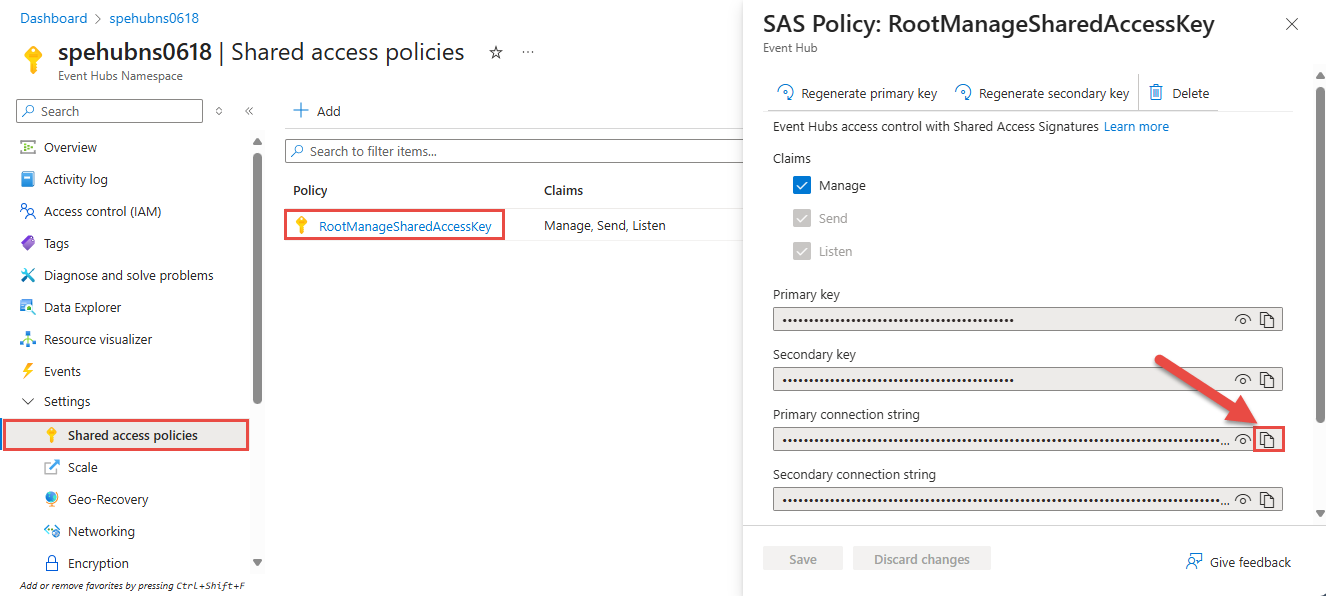Show the Primary key with eye icon

[x=1243, y=320]
